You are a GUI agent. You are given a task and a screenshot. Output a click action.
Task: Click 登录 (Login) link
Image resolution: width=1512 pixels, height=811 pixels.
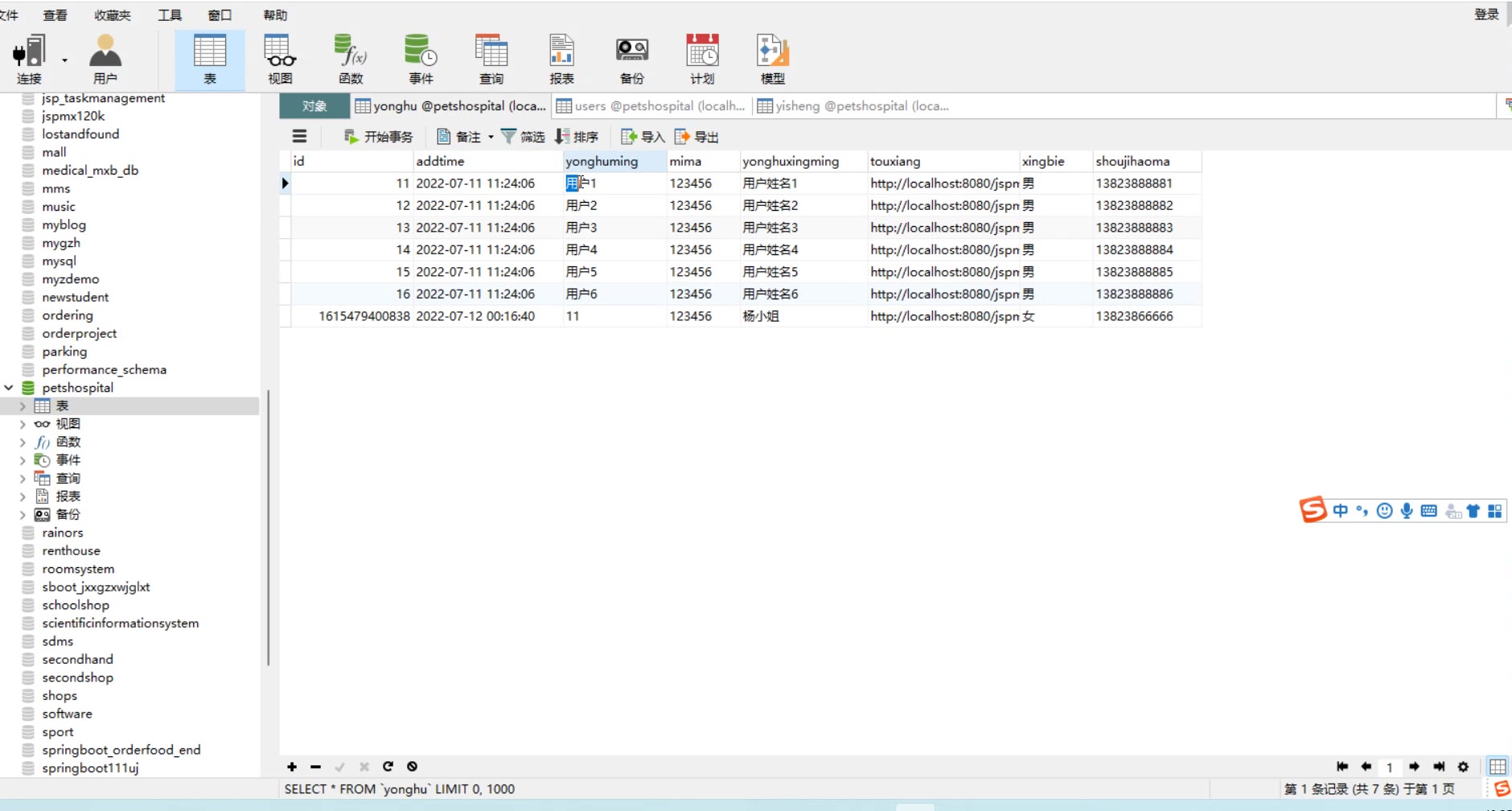tap(1486, 14)
